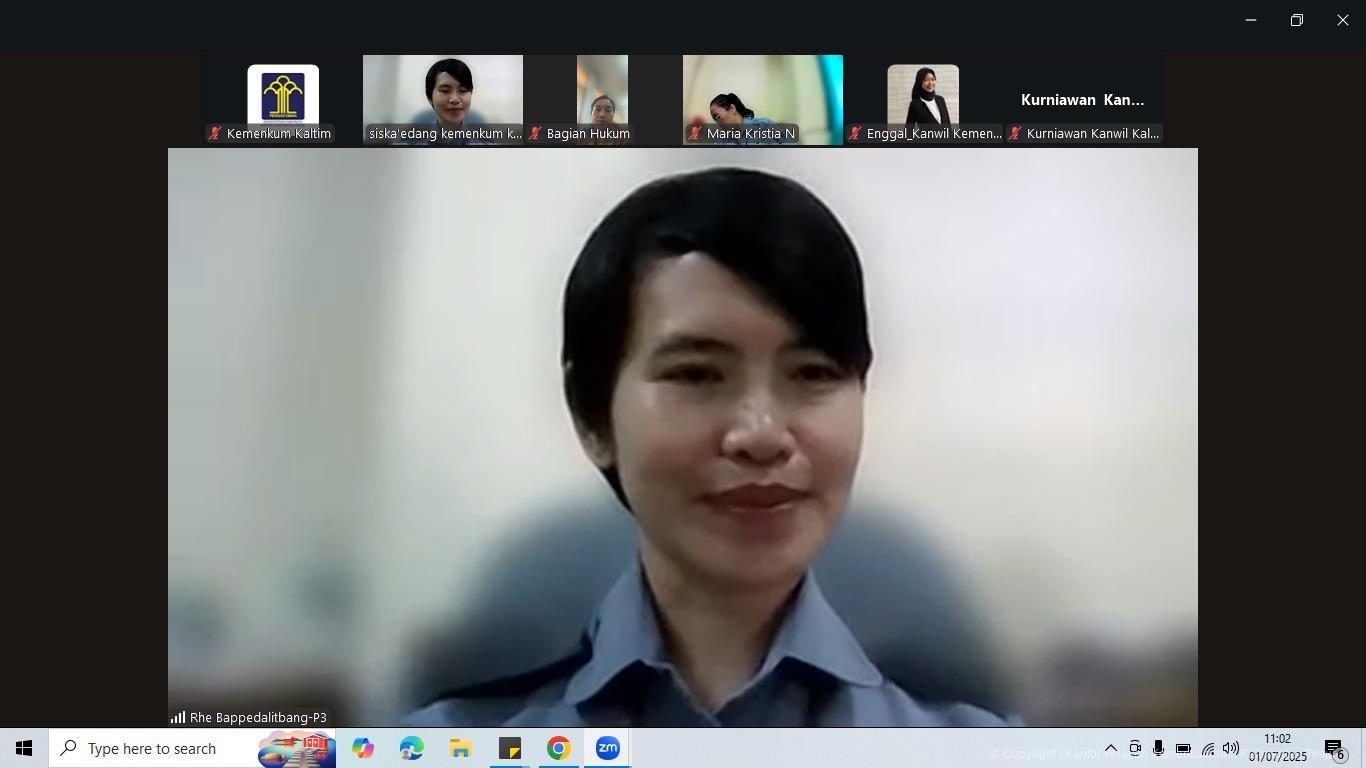
Task: Click the muted mic icon on Kemenkum Kaltim
Action: [x=214, y=134]
